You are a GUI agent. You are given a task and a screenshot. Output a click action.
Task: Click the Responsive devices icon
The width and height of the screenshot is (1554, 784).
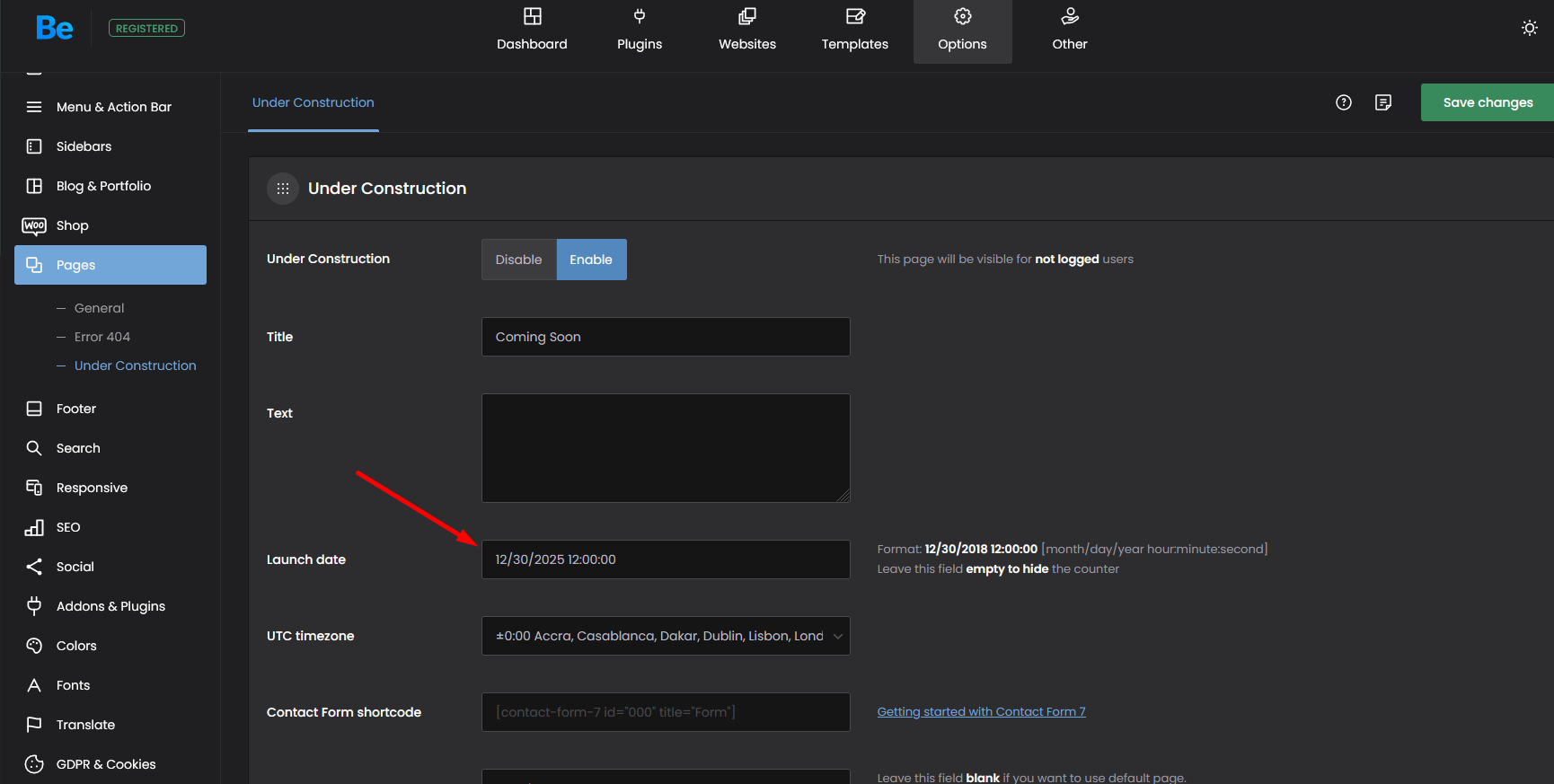coord(34,488)
